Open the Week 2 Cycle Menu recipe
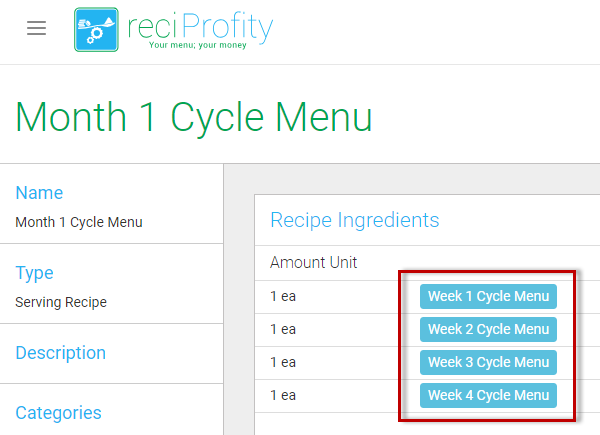Viewport: 600px width, 435px height. (x=488, y=329)
